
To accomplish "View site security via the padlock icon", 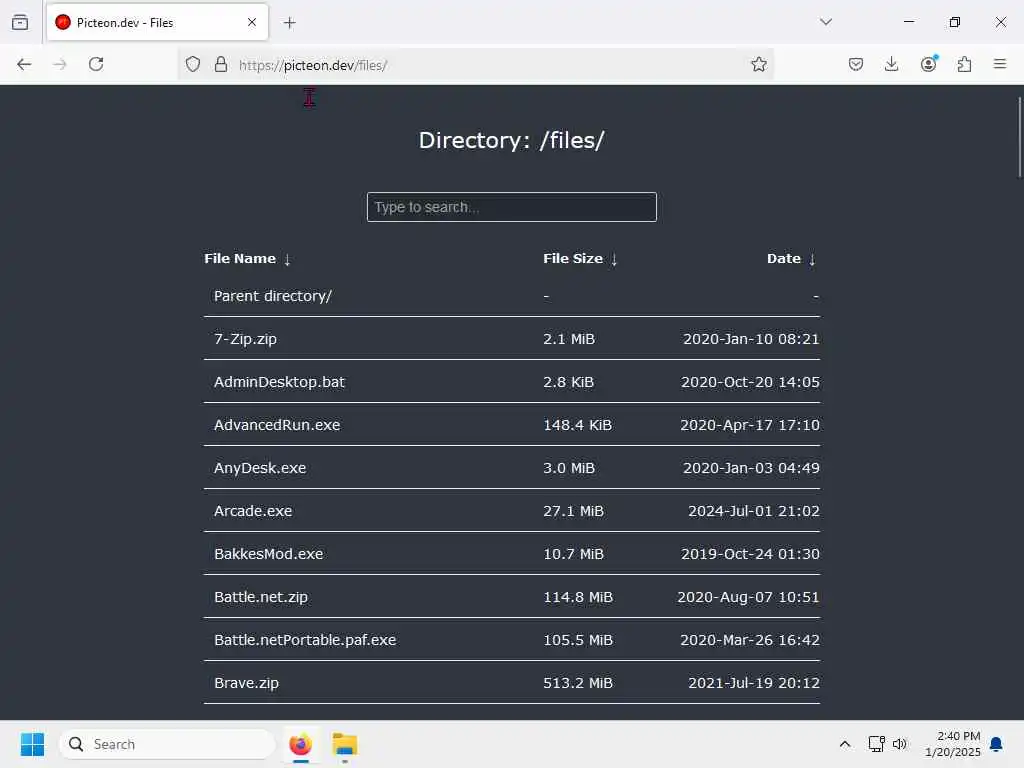I will click(221, 64).
